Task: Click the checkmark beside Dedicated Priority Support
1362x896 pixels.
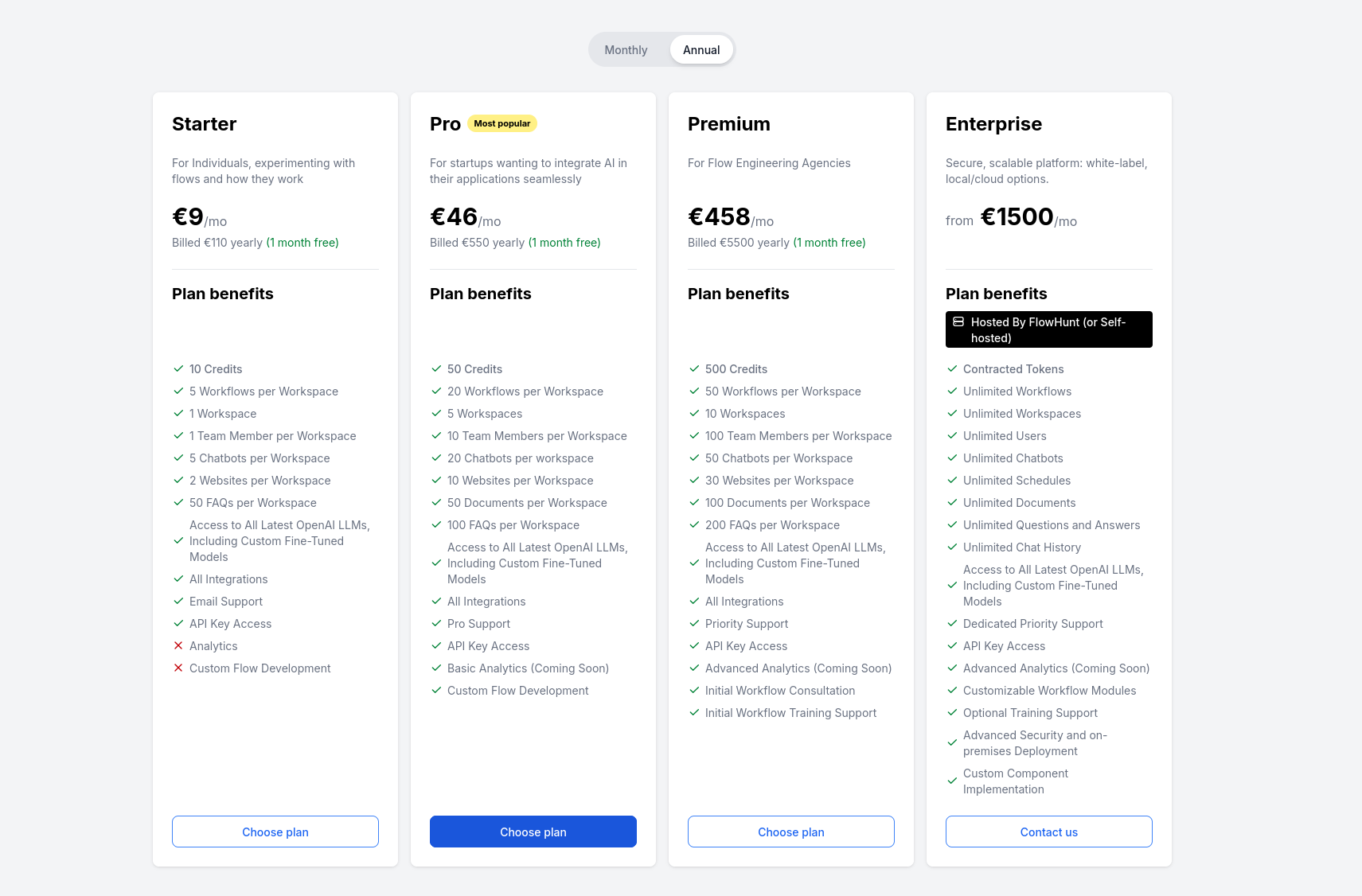Action: click(x=952, y=623)
